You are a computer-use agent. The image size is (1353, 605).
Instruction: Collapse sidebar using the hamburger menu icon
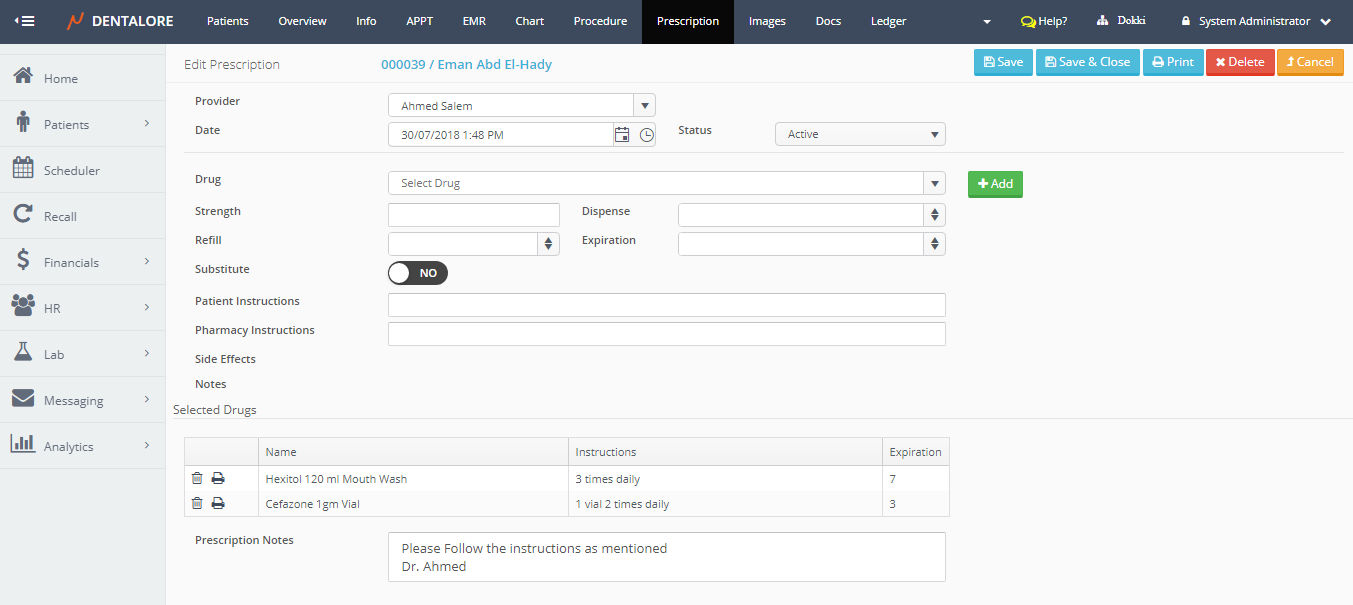coord(24,21)
